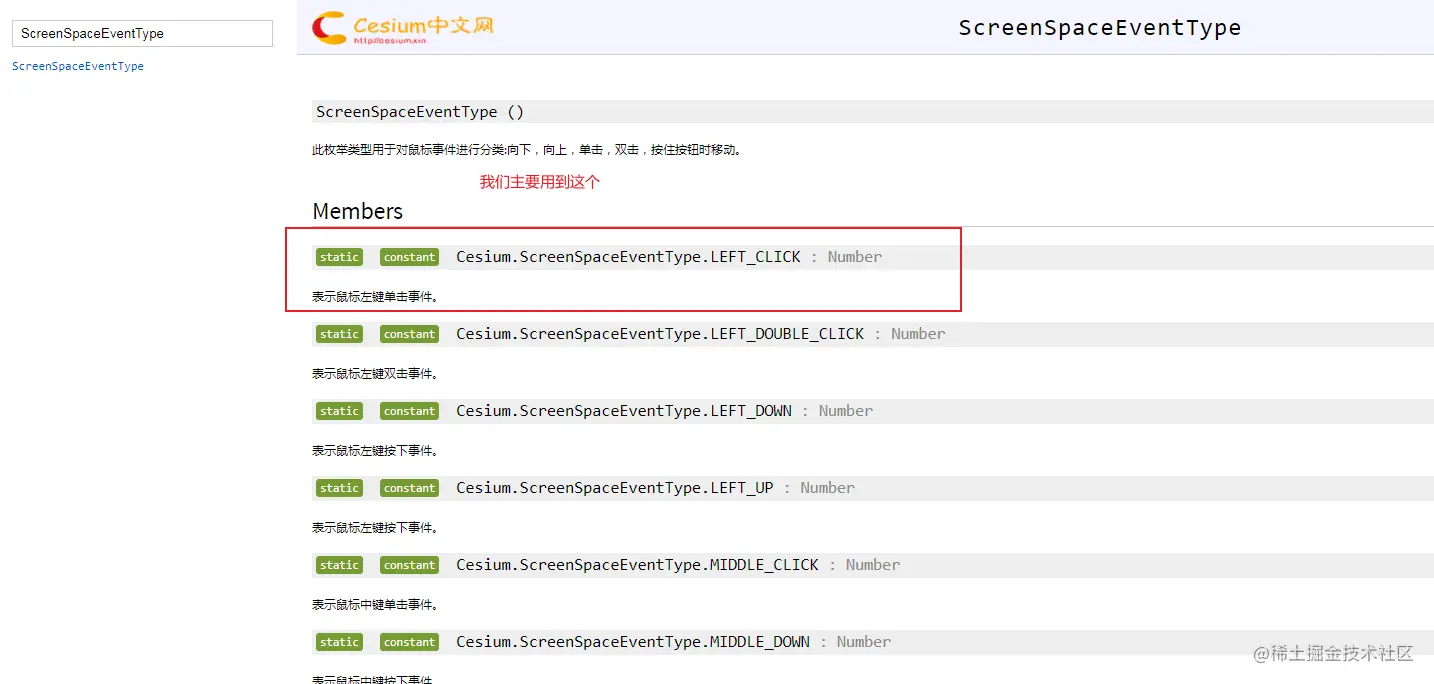
Task: Select Cesium.ScreenSpaceEventType.LEFT_CLICK member name
Action: point(628,257)
